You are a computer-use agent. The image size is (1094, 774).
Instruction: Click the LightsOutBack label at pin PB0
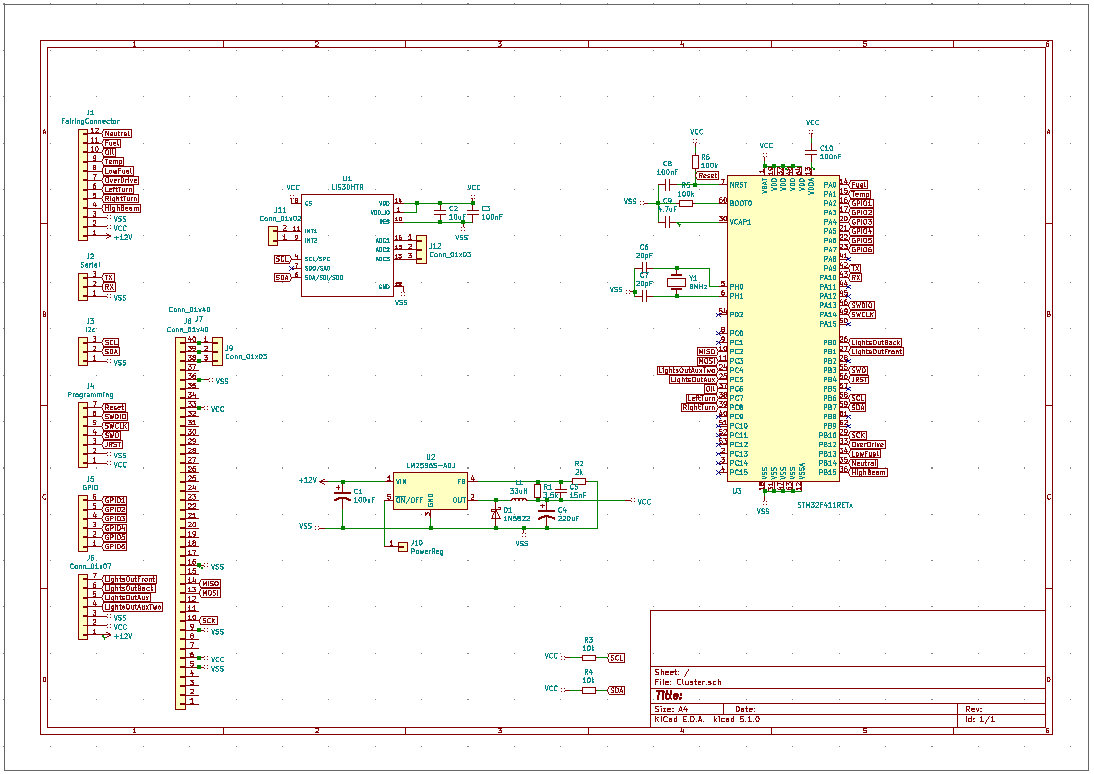coord(876,343)
